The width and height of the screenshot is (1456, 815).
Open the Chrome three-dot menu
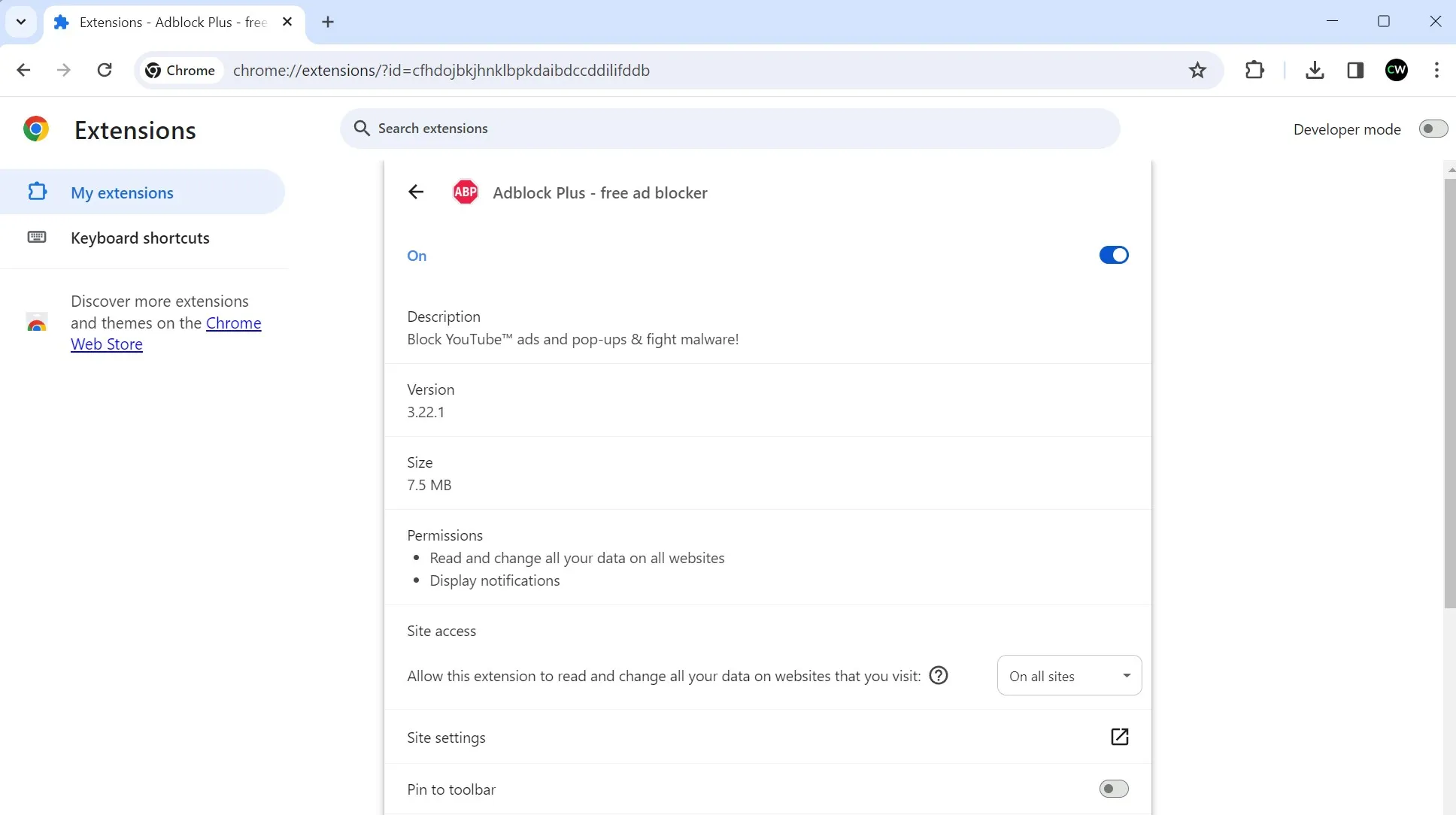coord(1436,70)
